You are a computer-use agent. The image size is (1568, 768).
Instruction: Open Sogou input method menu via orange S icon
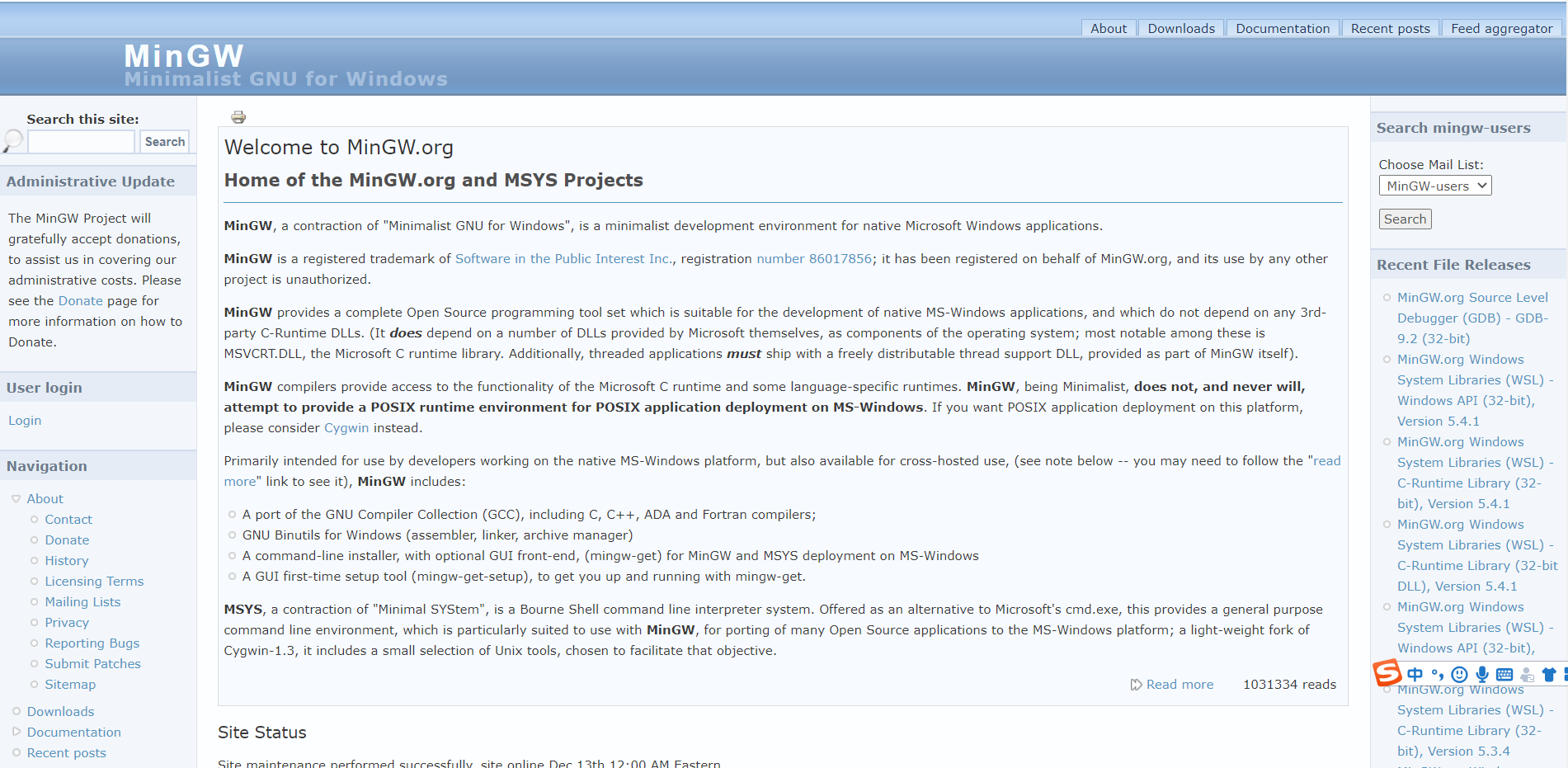[1387, 673]
